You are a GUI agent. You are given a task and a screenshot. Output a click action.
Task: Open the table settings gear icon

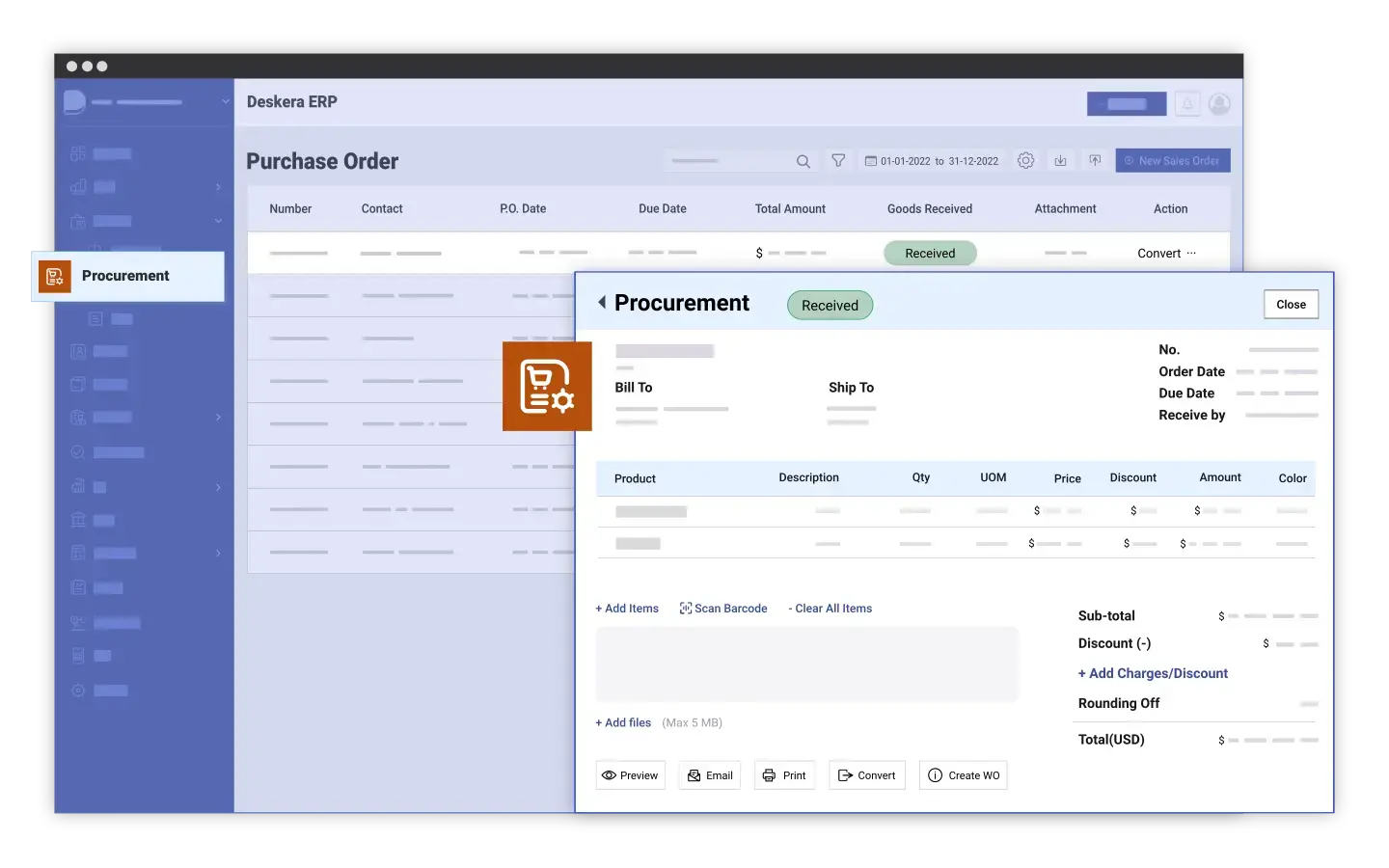click(x=1025, y=161)
